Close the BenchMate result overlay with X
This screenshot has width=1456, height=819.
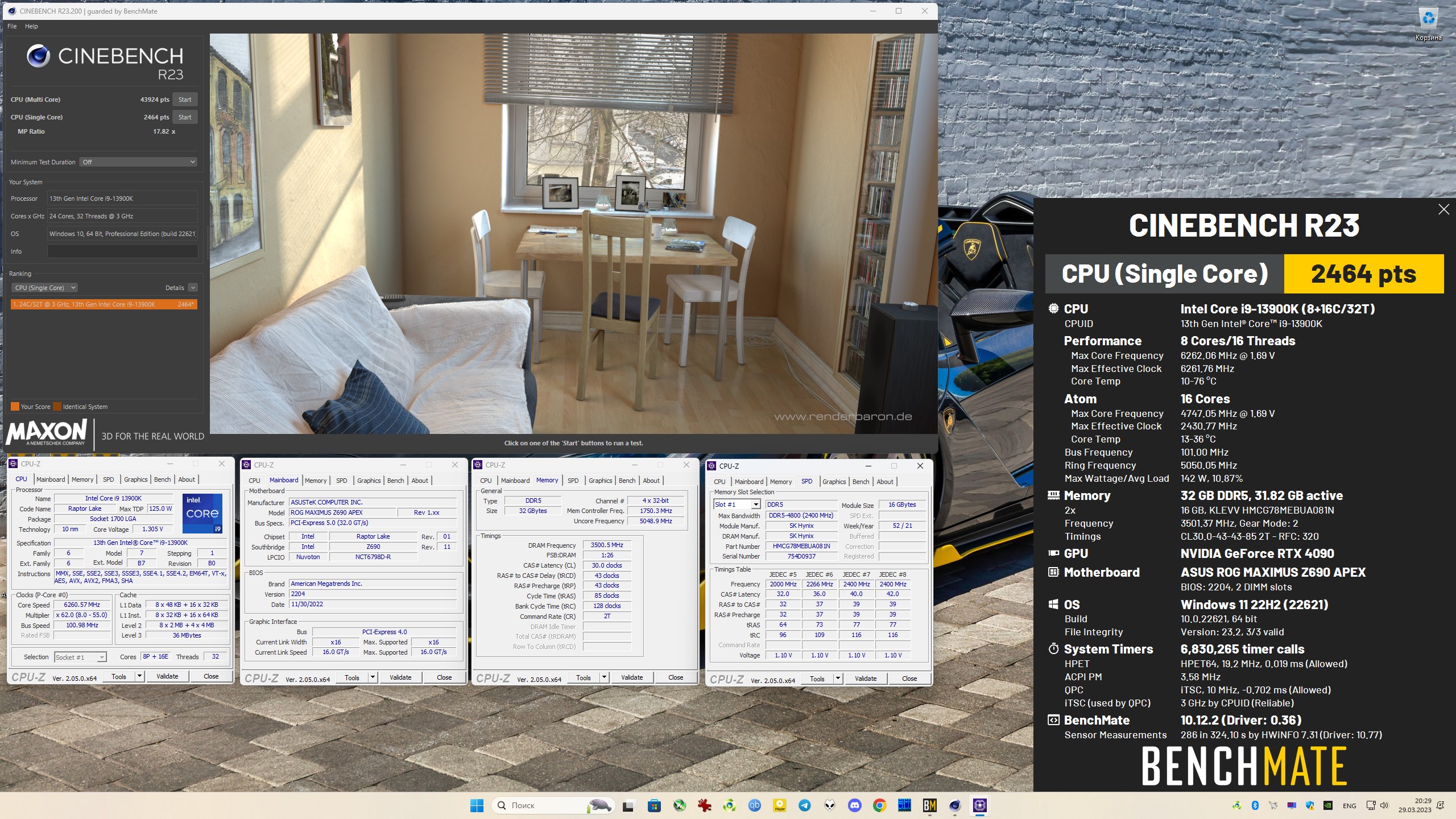coord(1443,209)
